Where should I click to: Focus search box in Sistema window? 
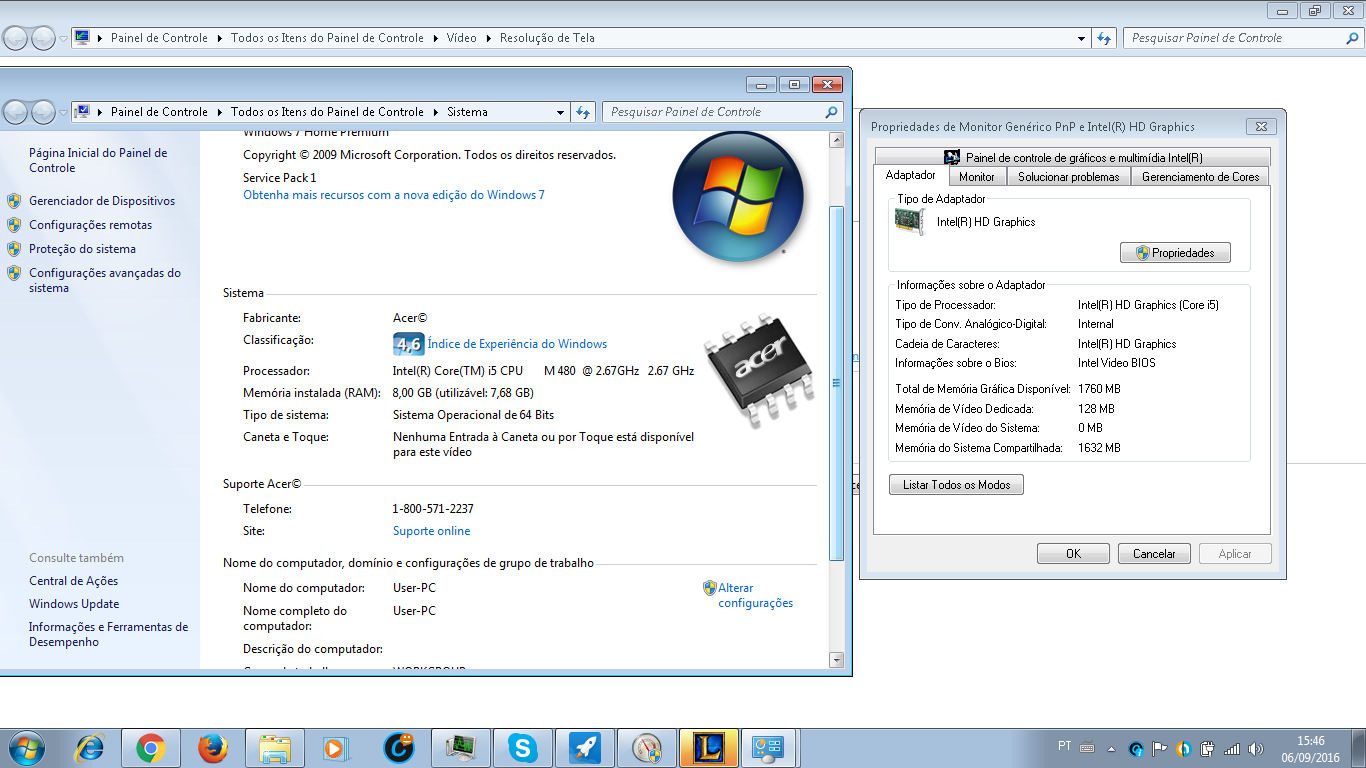[713, 112]
